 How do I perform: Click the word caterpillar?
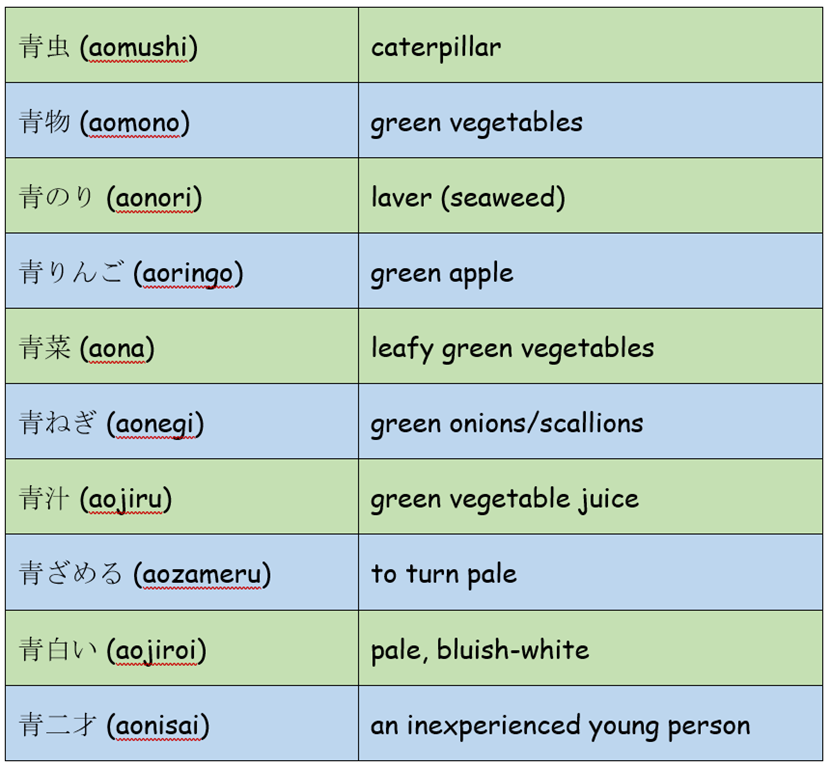point(436,48)
